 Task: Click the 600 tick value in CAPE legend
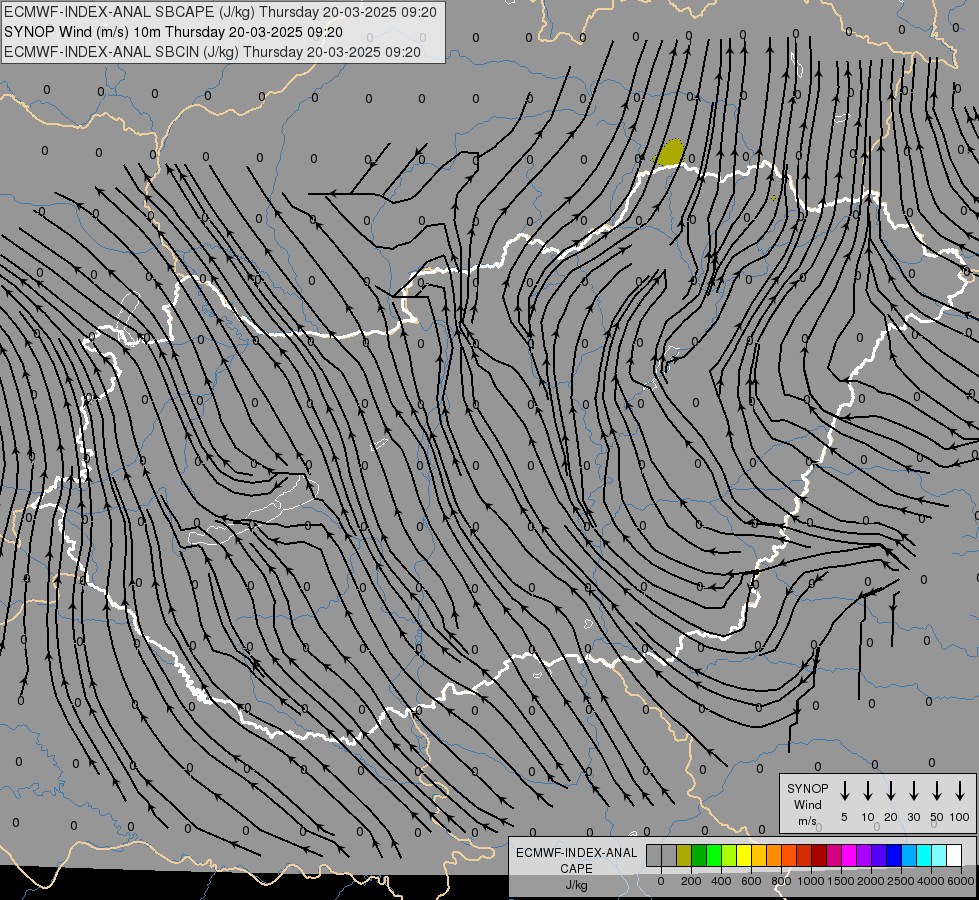[x=751, y=881]
